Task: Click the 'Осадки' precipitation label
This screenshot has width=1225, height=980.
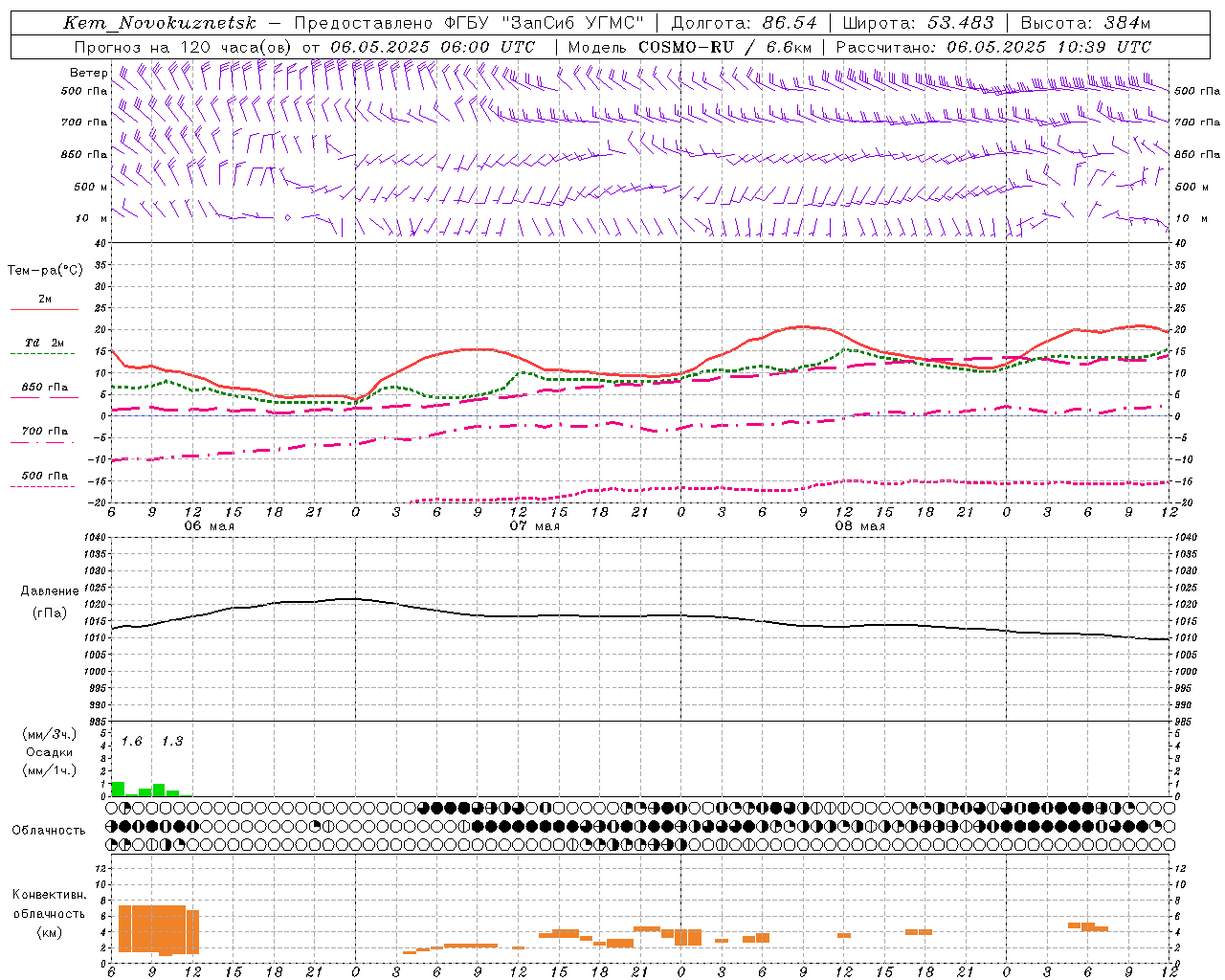Action: 49,752
